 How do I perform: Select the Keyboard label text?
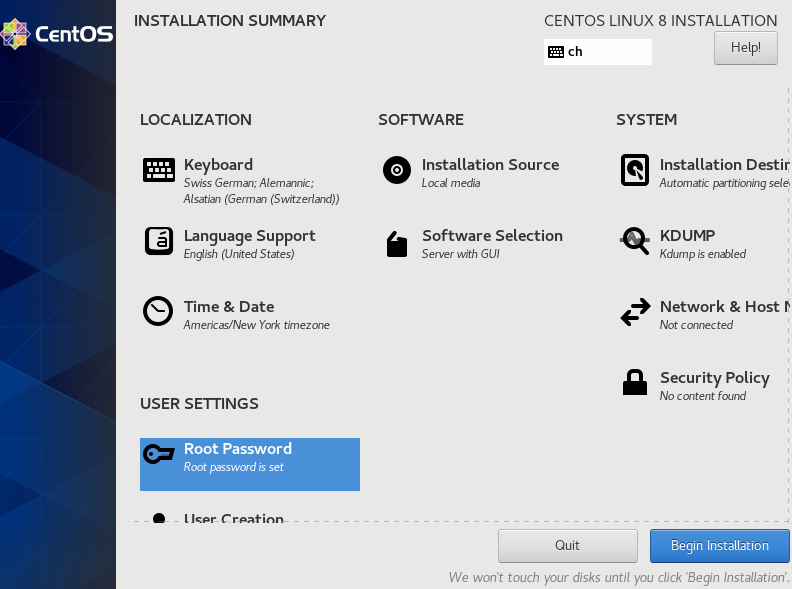pos(218,165)
